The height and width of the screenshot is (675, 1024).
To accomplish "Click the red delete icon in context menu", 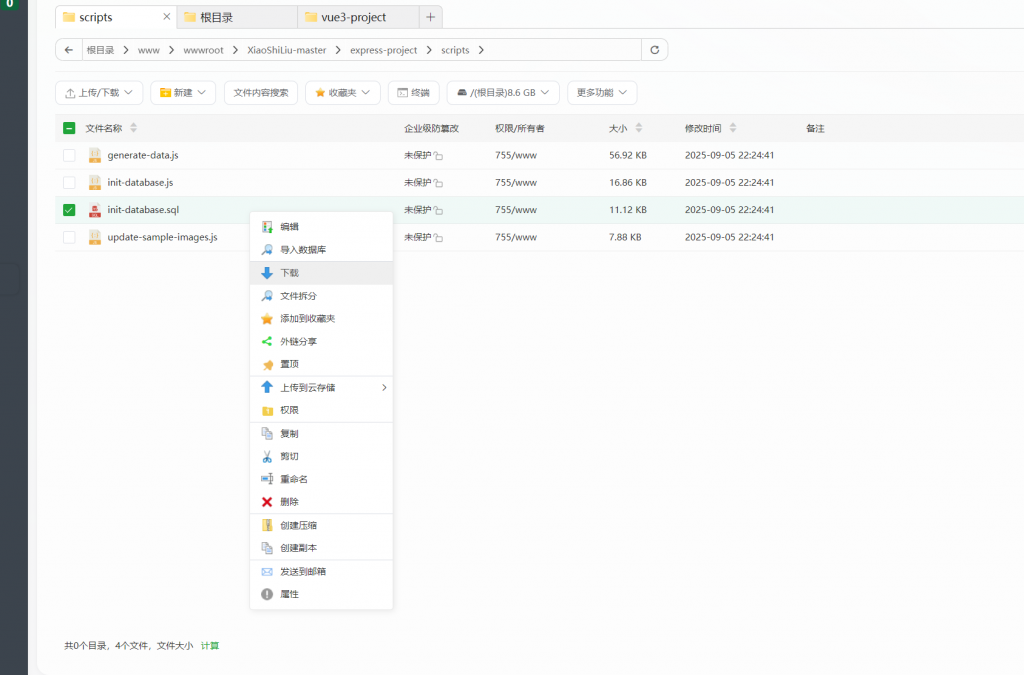I will [267, 502].
